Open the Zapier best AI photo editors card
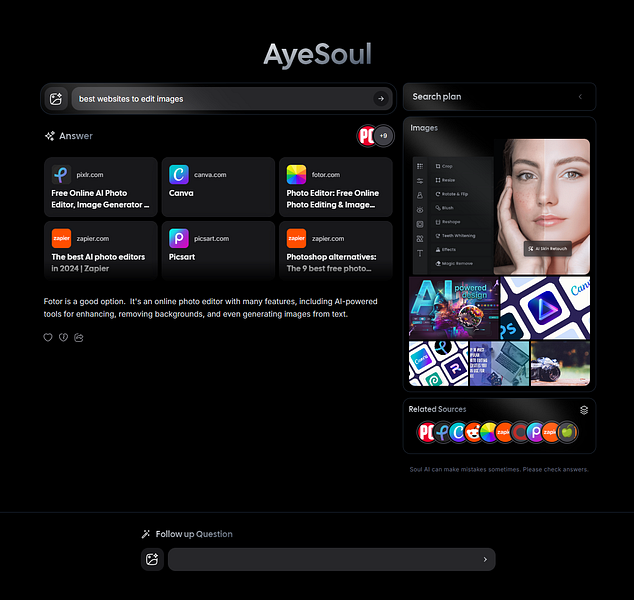The width and height of the screenshot is (634, 600). click(101, 251)
